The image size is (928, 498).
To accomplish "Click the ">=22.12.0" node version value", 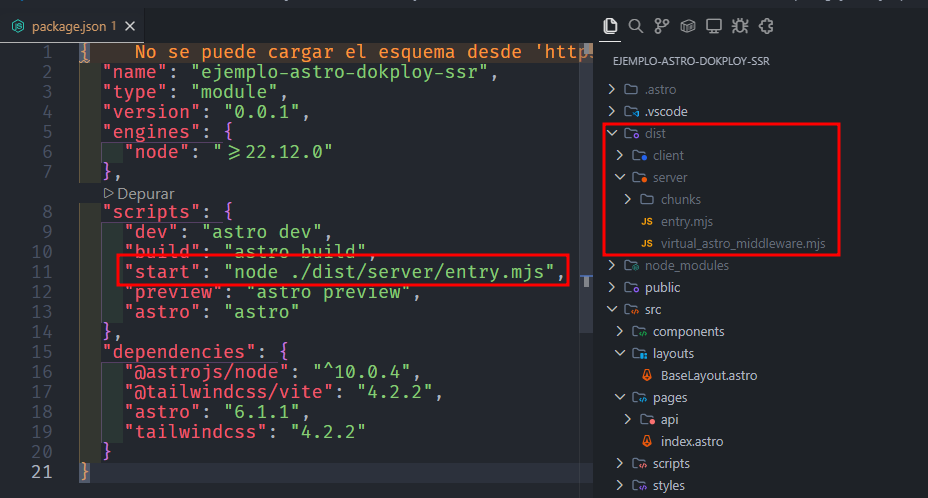I will [273, 152].
